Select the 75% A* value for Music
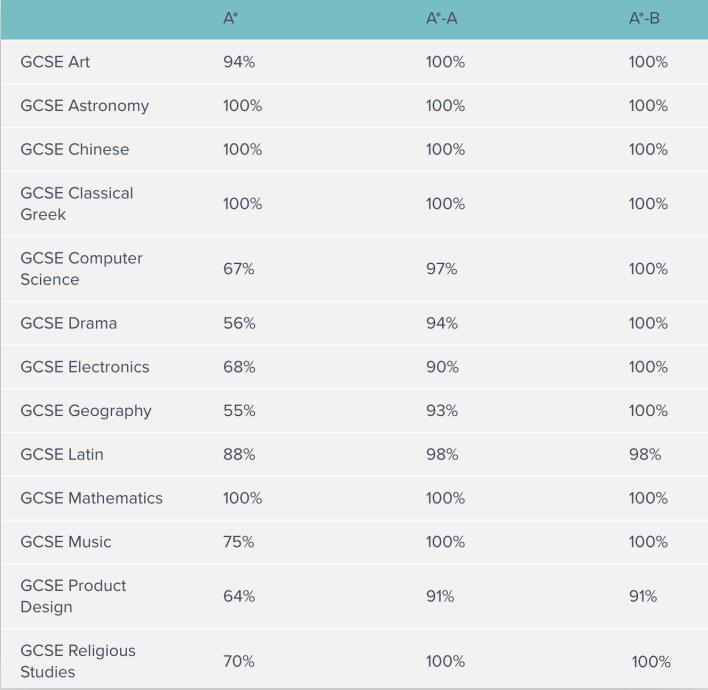 239,542
